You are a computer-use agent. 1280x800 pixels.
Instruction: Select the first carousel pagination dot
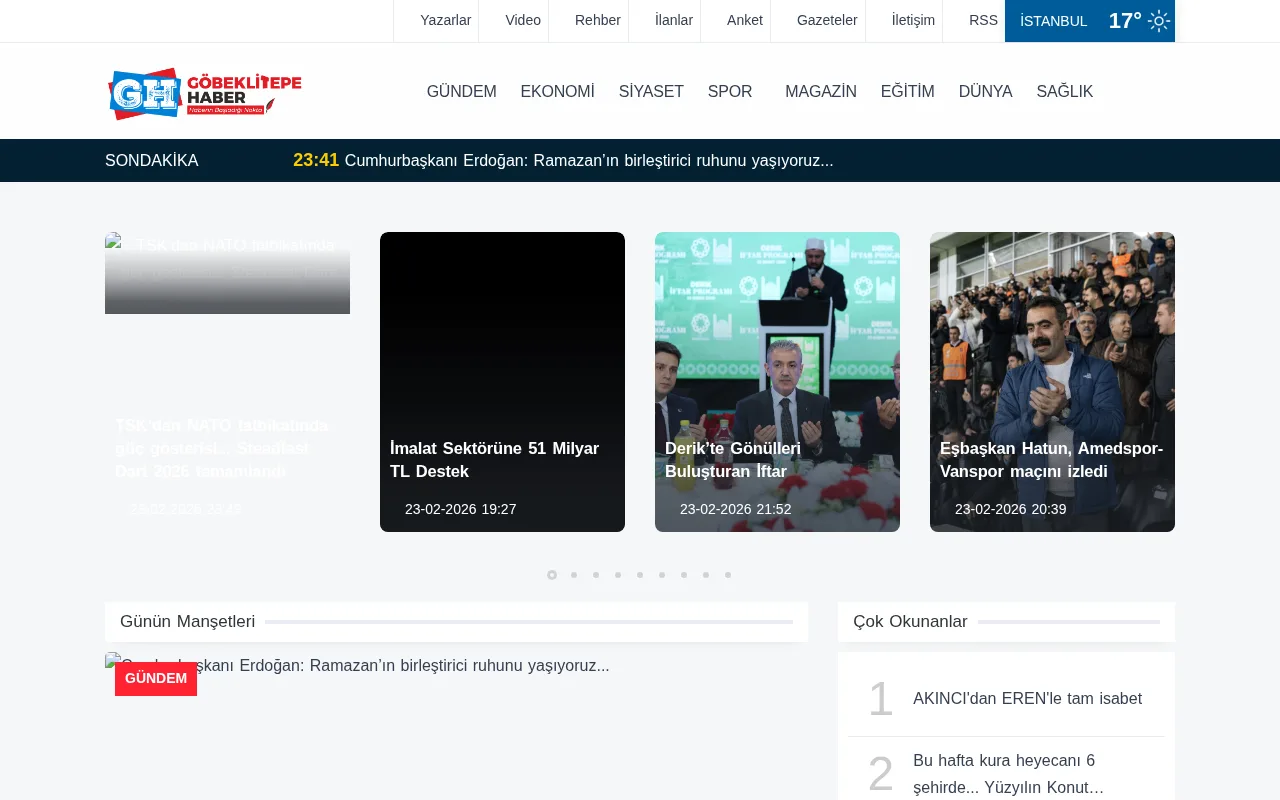551,575
